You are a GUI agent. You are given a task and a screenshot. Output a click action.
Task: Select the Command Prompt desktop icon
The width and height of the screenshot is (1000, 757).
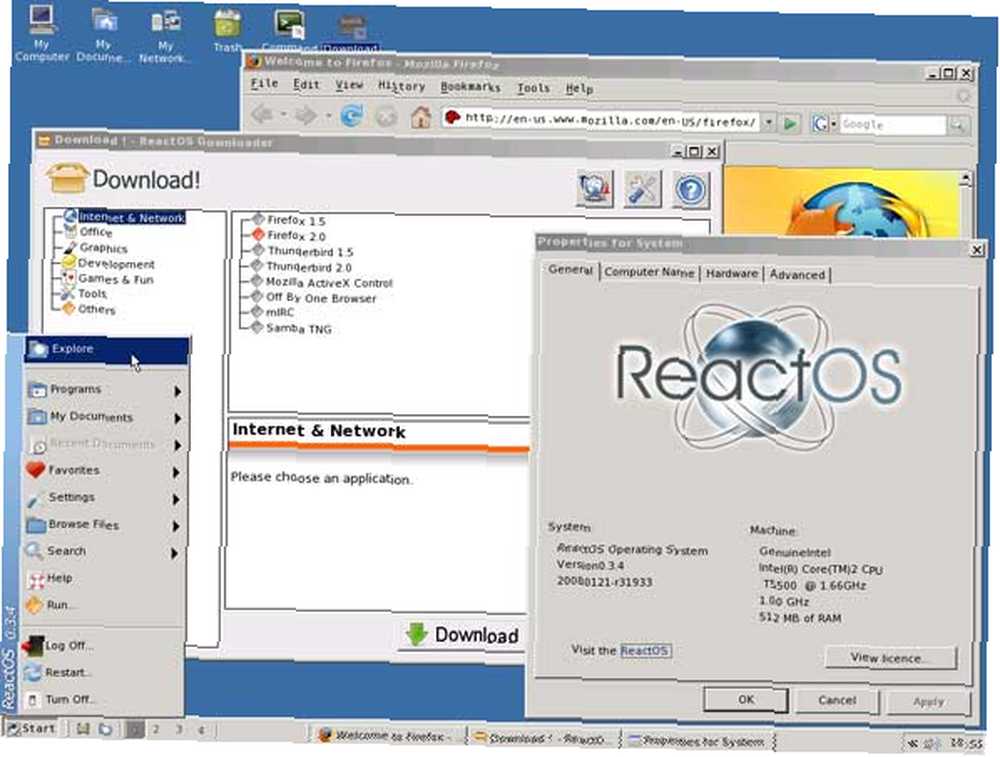pos(289,30)
